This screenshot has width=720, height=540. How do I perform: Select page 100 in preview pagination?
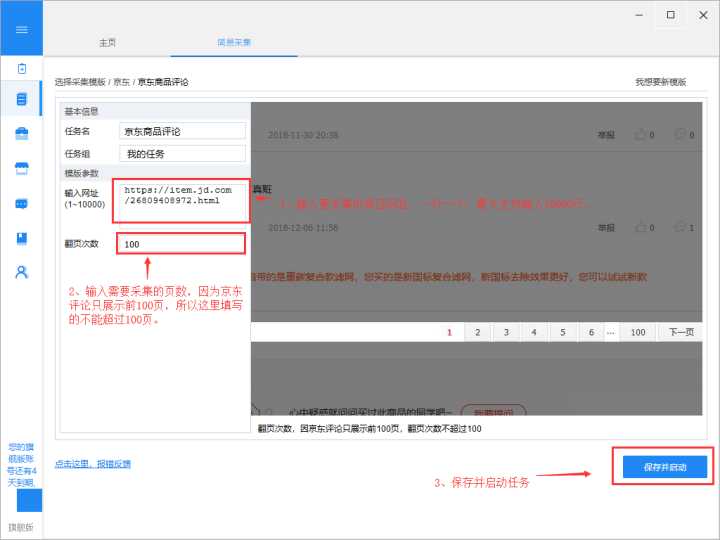(x=638, y=332)
